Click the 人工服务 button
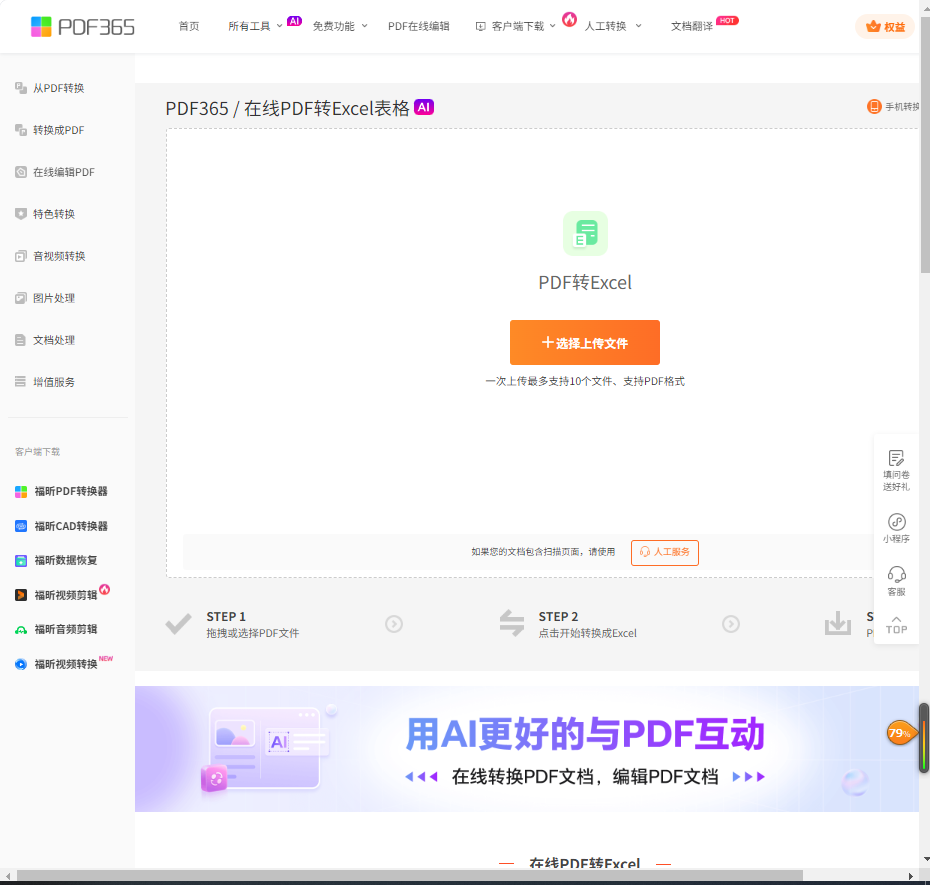The height and width of the screenshot is (885, 936). click(x=664, y=552)
